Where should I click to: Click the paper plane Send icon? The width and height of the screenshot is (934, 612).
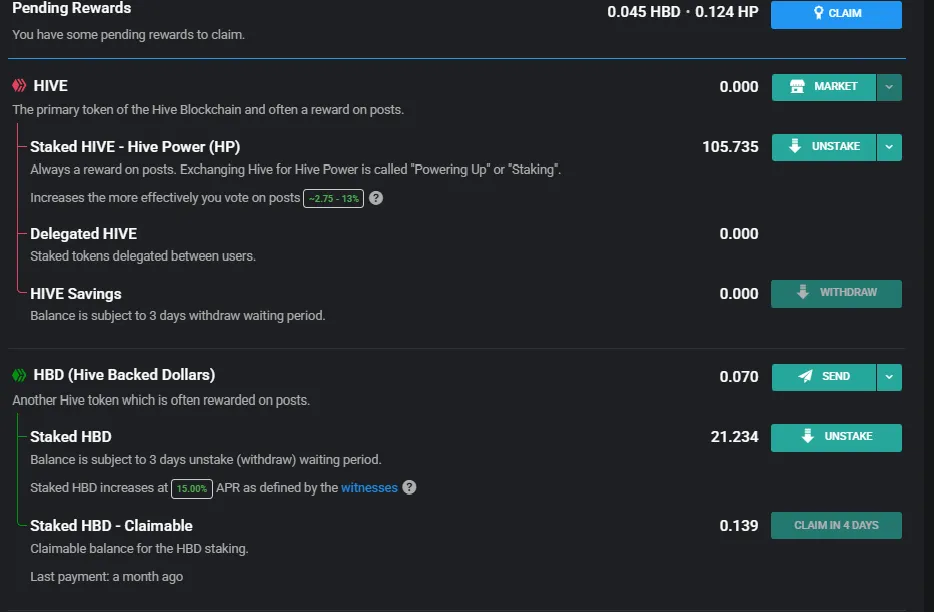(x=805, y=377)
